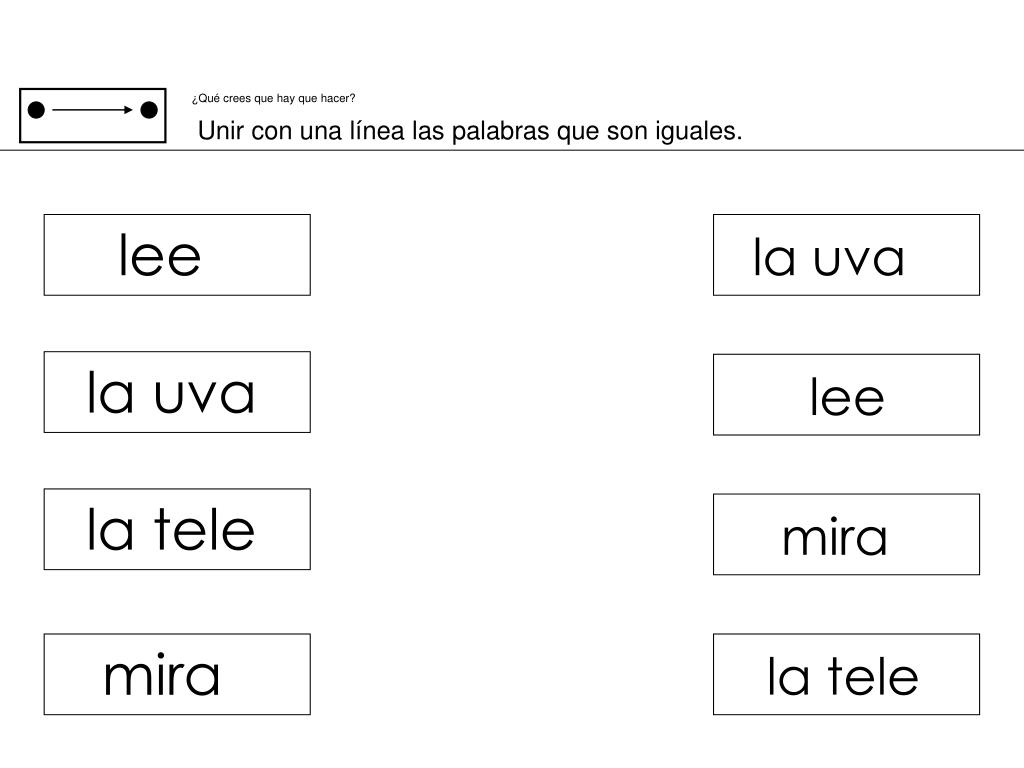1024x768 pixels.
Task: Select the left-column box labeled 'lee'
Action: 177,255
